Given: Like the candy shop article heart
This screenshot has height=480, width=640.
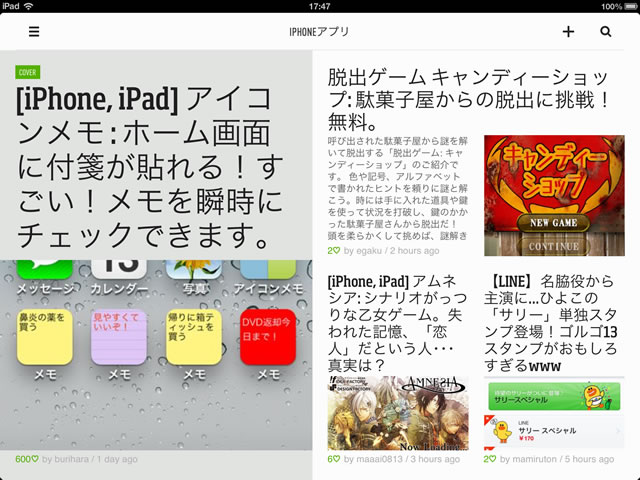Looking at the screenshot, I should 336,251.
